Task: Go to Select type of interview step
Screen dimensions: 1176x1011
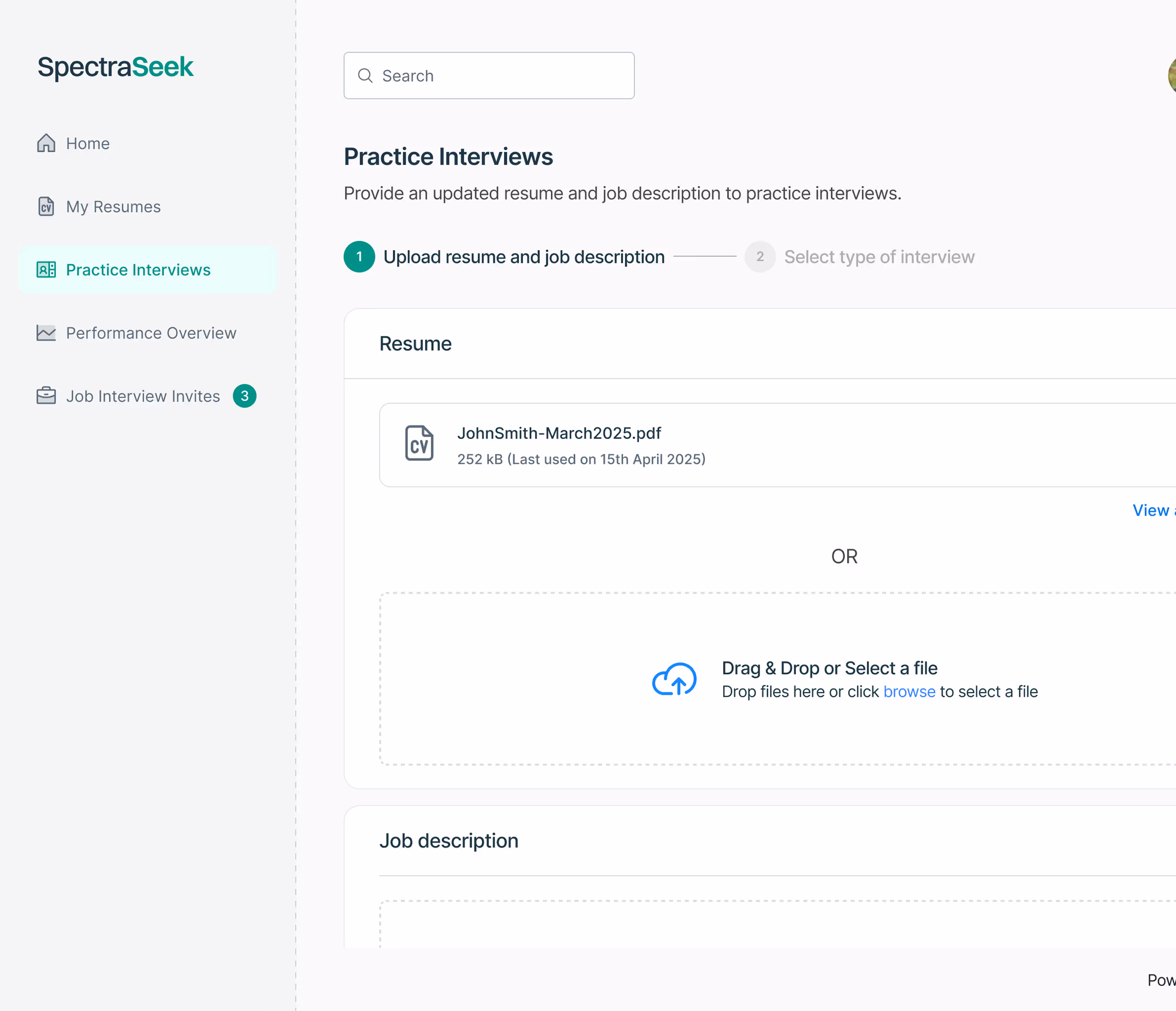Action: 879,257
